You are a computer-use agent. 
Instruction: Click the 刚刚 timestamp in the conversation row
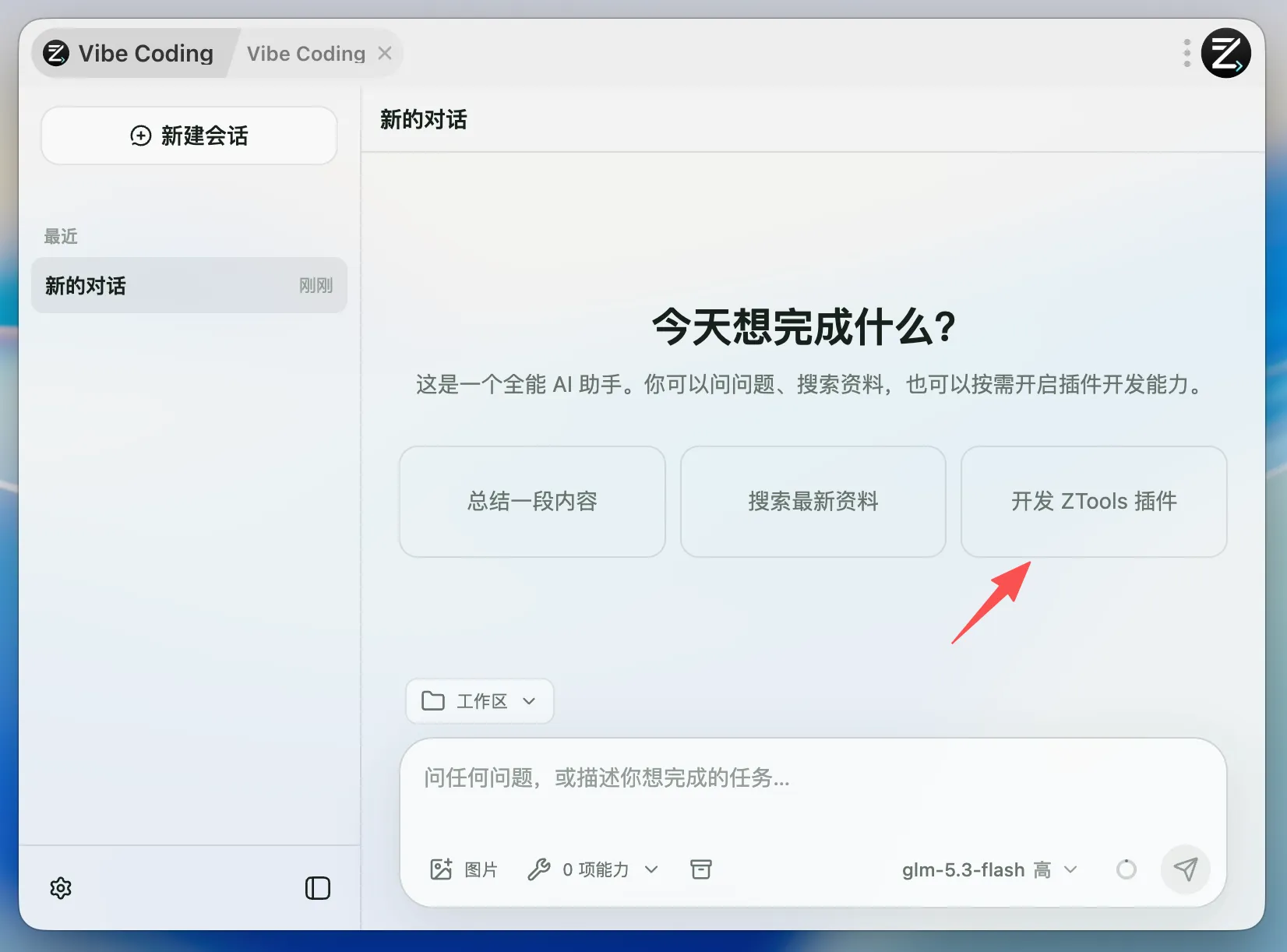pos(316,286)
